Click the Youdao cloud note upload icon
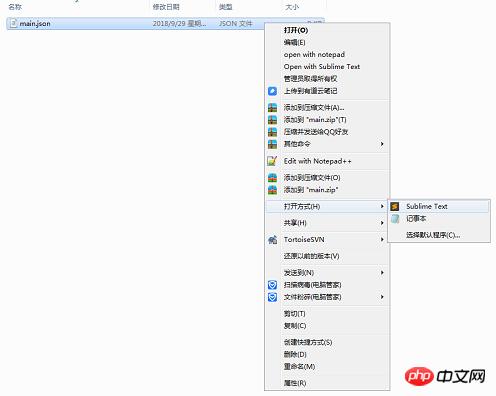Viewport: 496px width, 396px height. tap(272, 91)
